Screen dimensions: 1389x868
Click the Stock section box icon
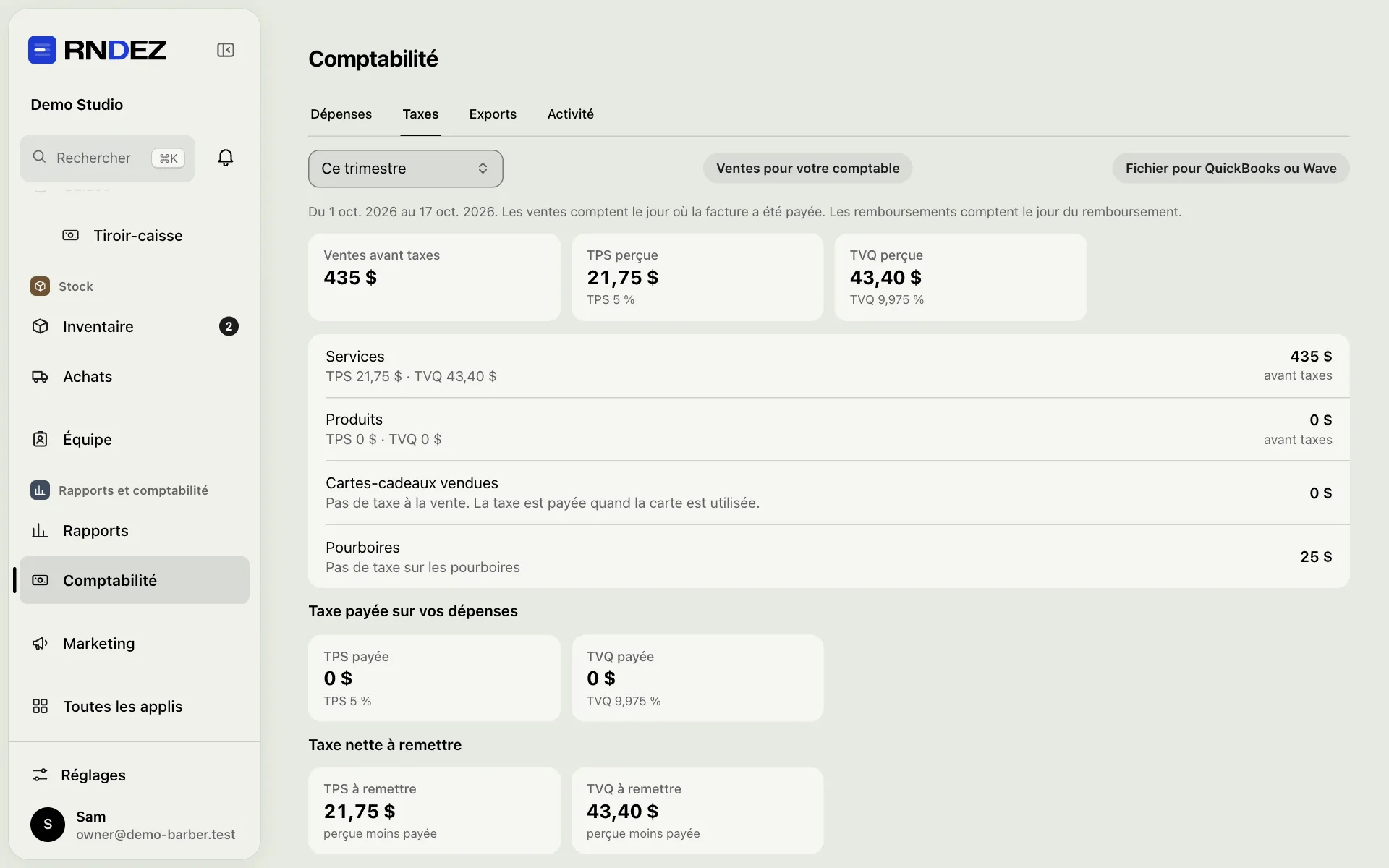point(40,286)
